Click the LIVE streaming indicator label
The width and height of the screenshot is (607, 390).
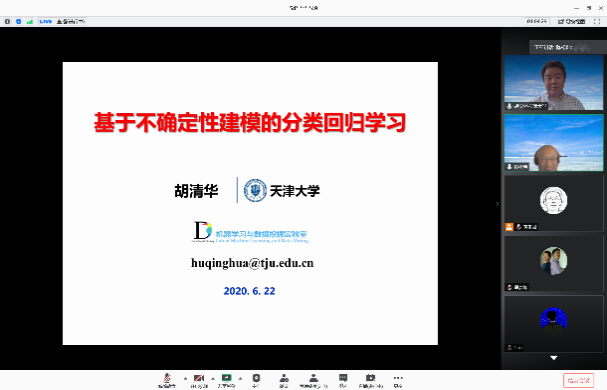click(45, 21)
